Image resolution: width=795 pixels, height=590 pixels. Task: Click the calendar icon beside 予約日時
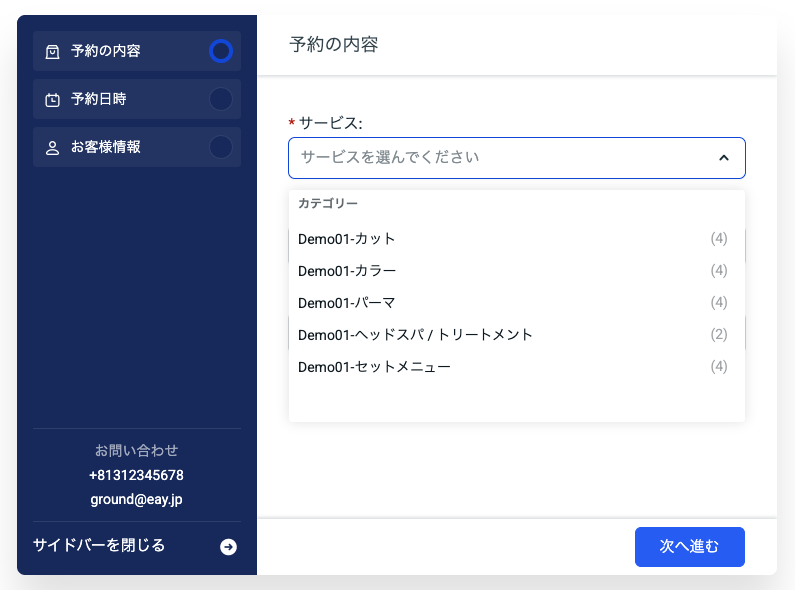pyautogui.click(x=52, y=99)
